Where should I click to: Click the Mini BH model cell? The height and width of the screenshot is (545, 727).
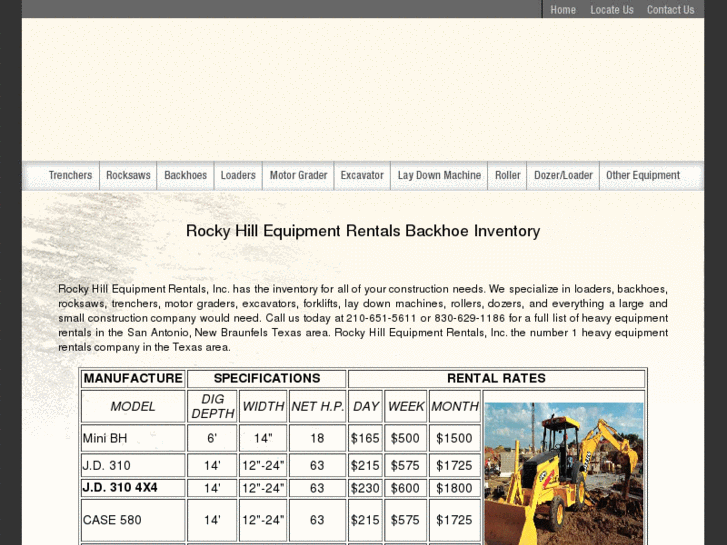pos(133,438)
